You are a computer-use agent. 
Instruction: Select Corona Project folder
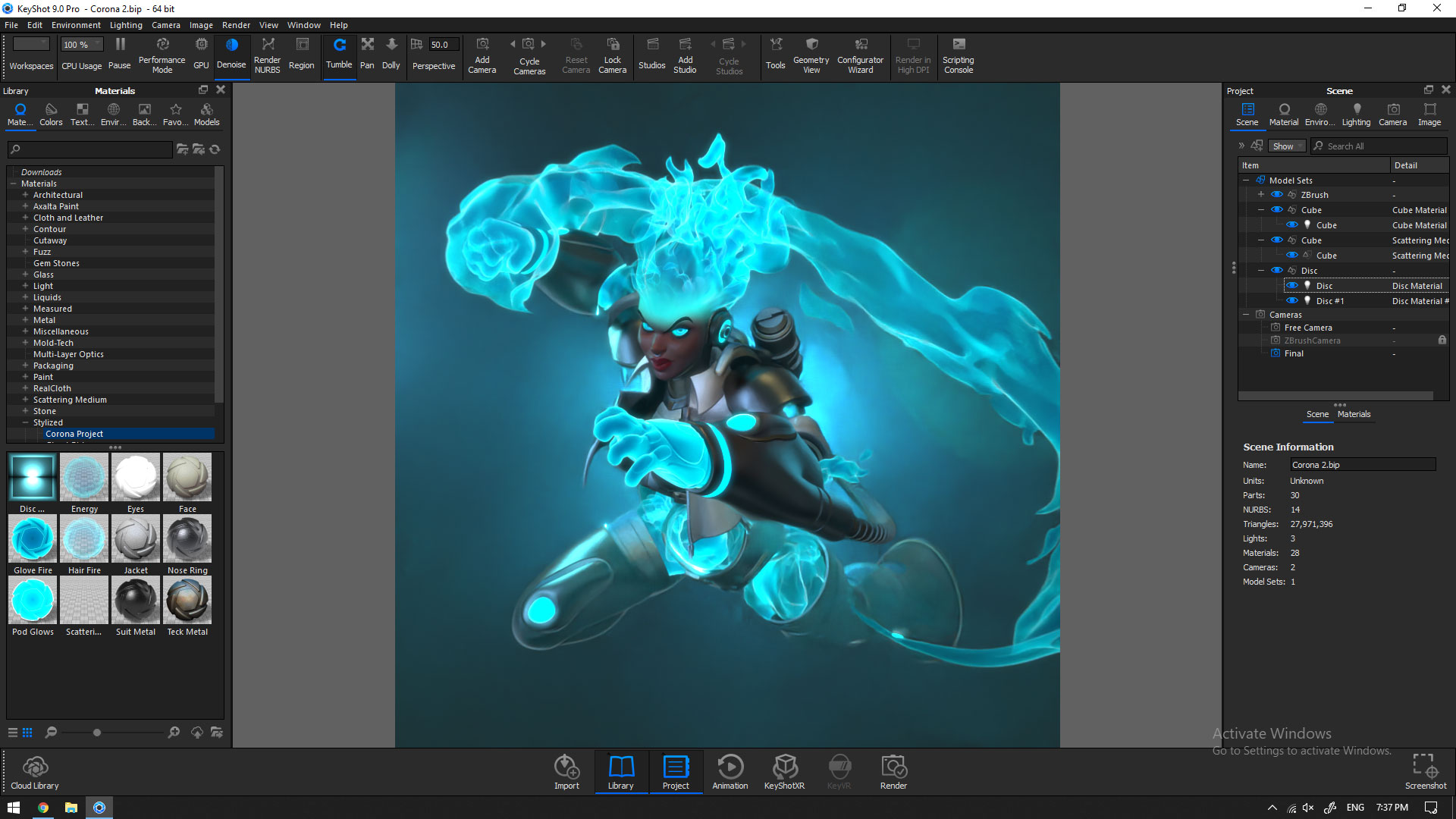(x=74, y=434)
